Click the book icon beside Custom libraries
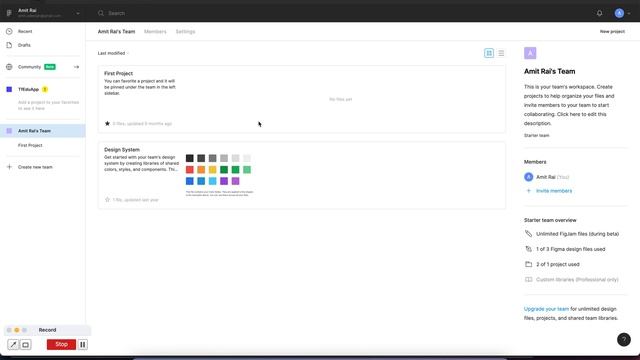Viewport: 640px width, 360px height. pos(529,280)
